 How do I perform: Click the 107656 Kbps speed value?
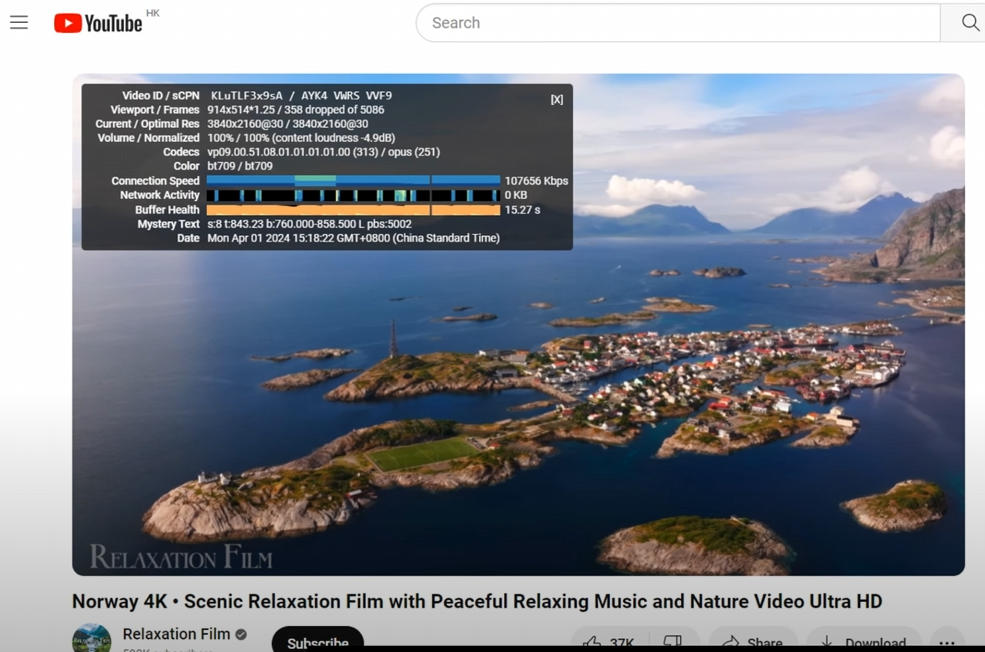tap(536, 181)
